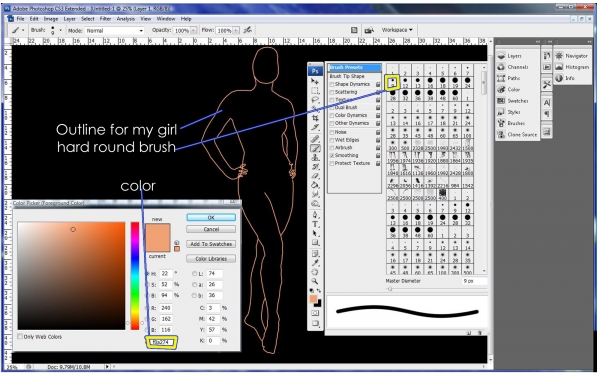Select the Healing Brush tool
This screenshot has height=377, width=600.
pyautogui.click(x=315, y=139)
